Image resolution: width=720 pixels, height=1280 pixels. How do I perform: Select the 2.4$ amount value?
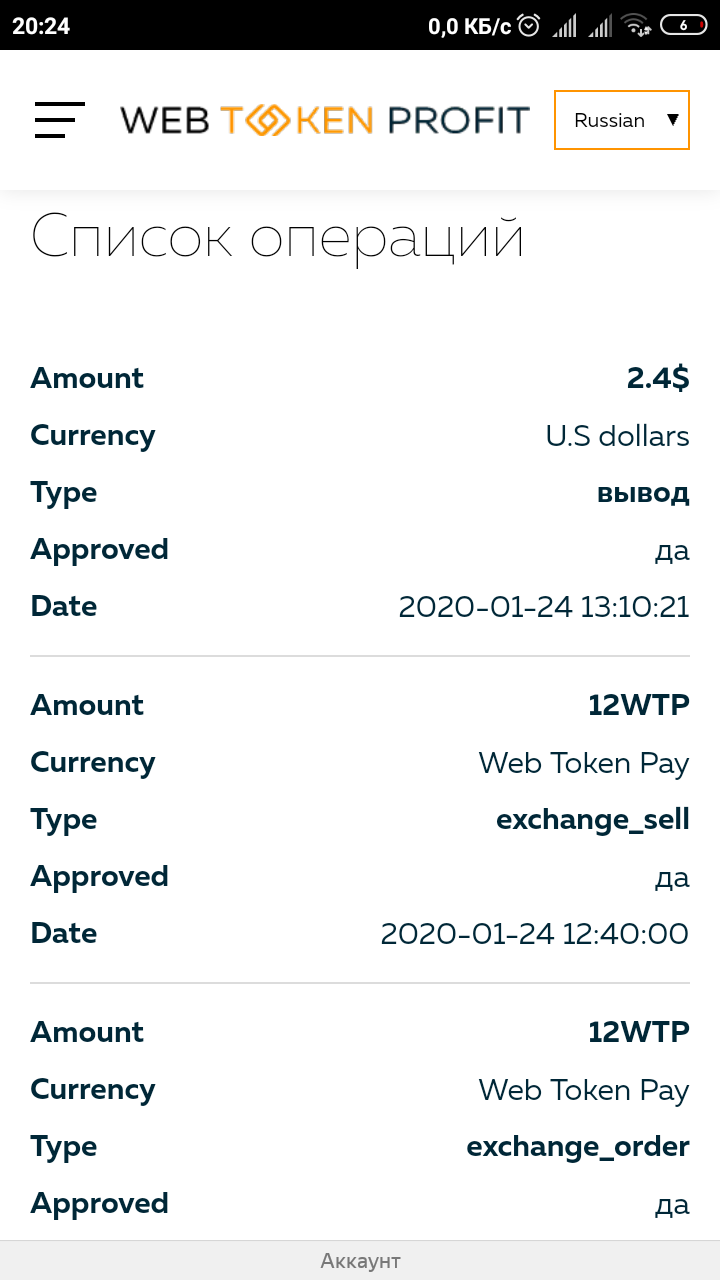[x=658, y=378]
